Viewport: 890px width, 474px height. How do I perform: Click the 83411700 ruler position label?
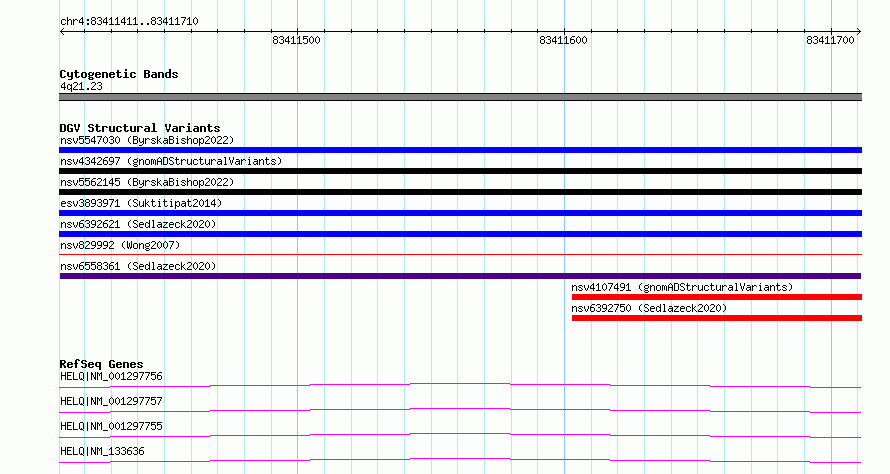click(x=830, y=40)
